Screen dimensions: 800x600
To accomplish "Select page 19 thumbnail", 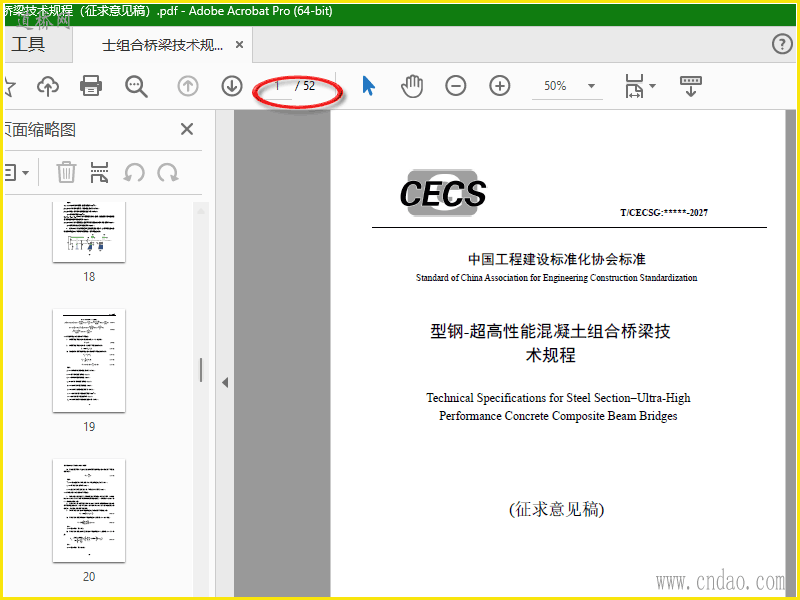I will tap(89, 361).
